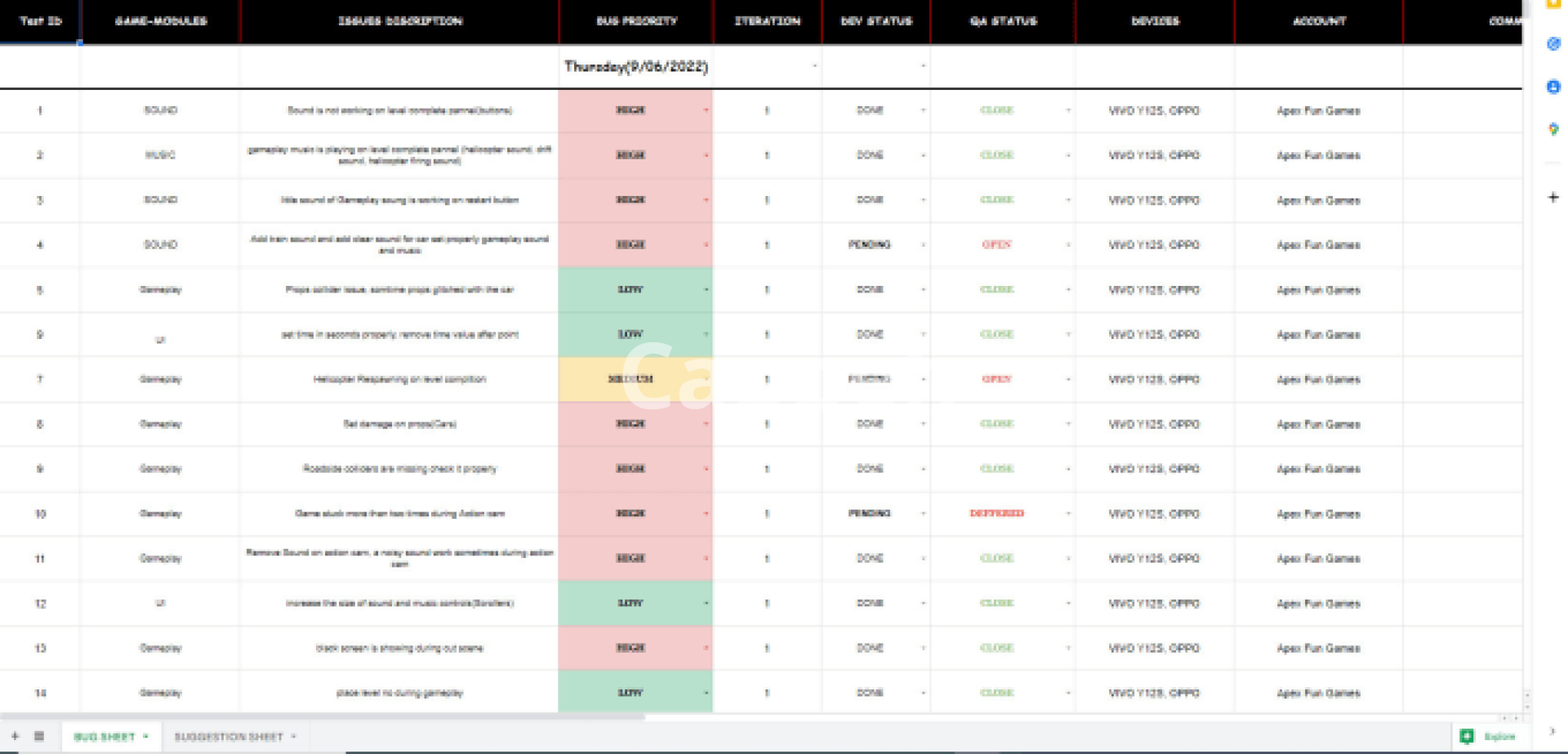
Task: Click the Get add-ons plus icon
Action: pyautogui.click(x=1553, y=197)
